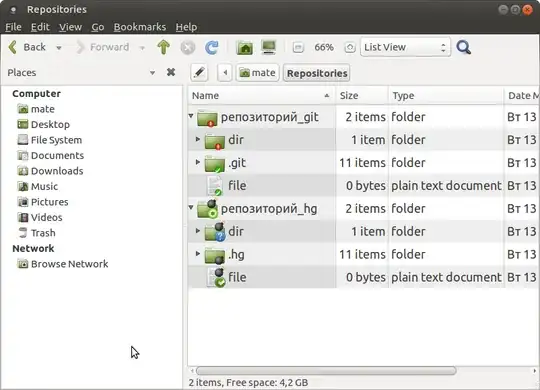
Task: Open the Forward history dropdown arrow
Action: click(142, 48)
